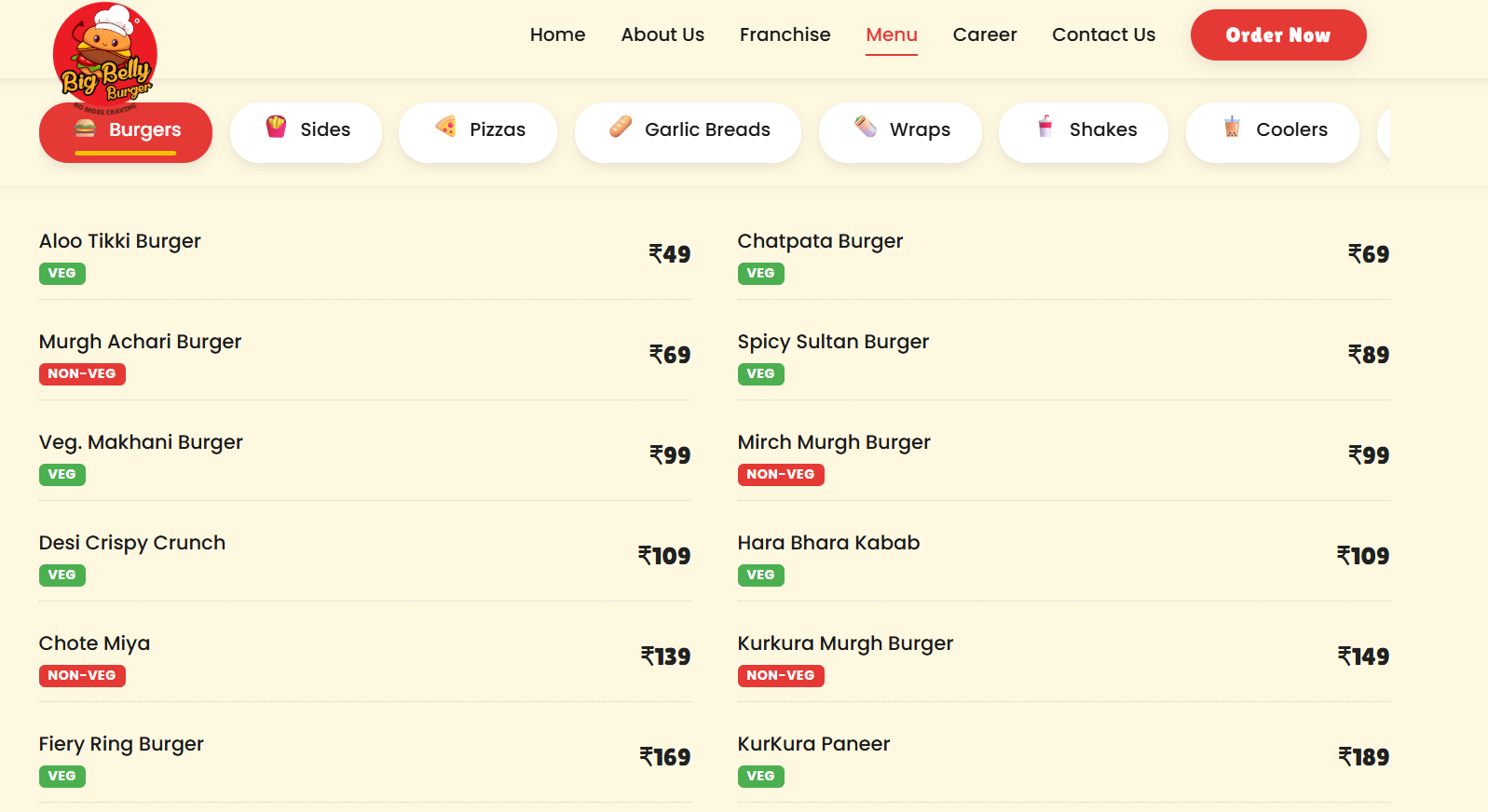Click the ₹99 price of Mirch Murgh
Viewport: 1488px width, 812px height.
pos(1369,455)
